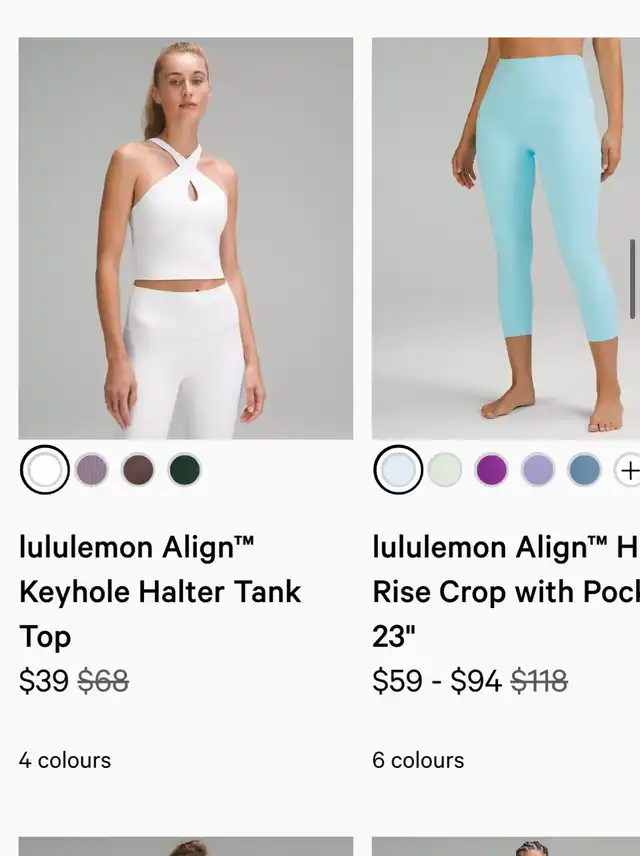Click the $59 - $94 price range
Image resolution: width=640 pixels, height=856 pixels.
click(437, 681)
